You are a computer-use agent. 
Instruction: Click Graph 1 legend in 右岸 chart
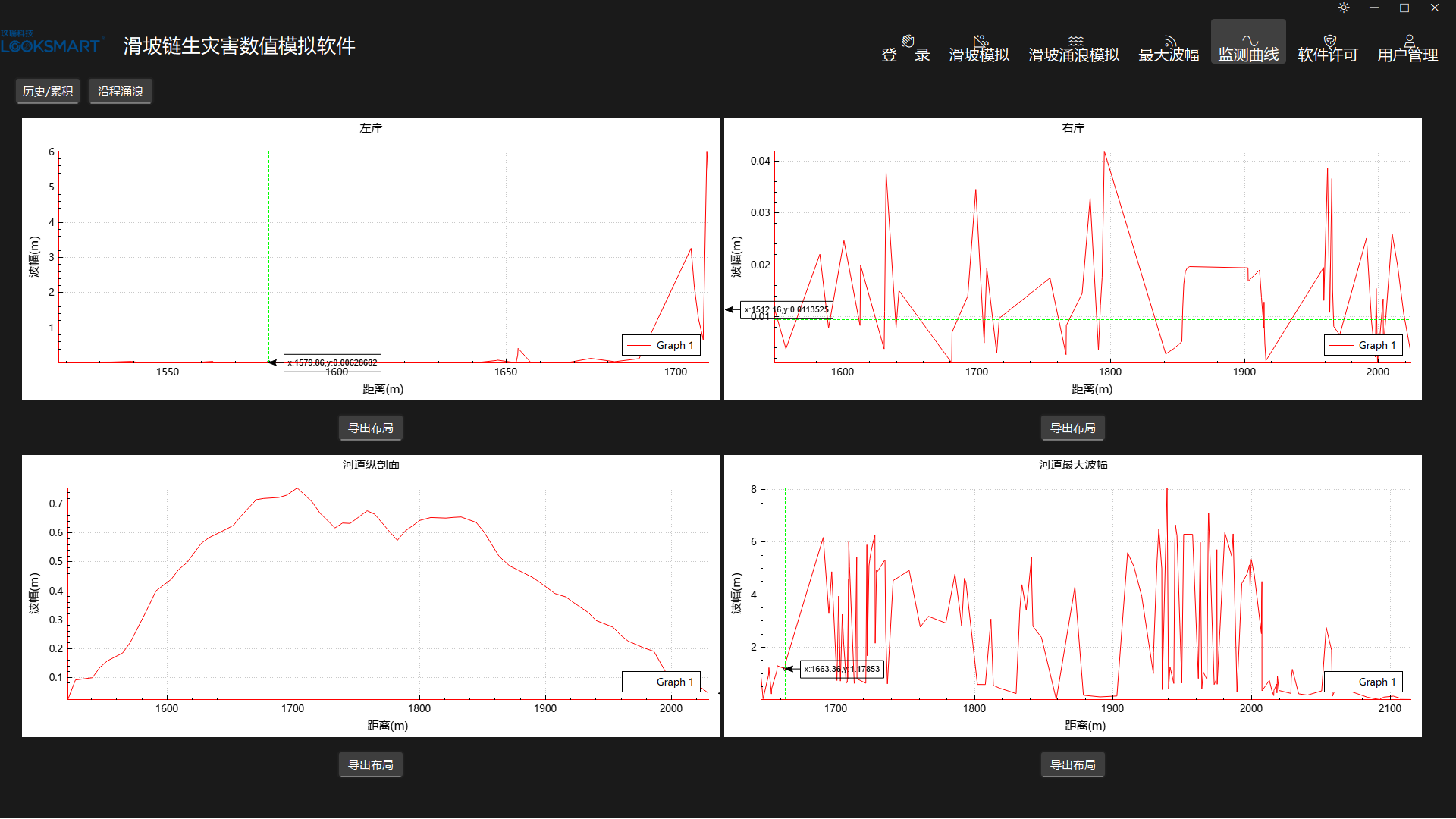[1363, 345]
